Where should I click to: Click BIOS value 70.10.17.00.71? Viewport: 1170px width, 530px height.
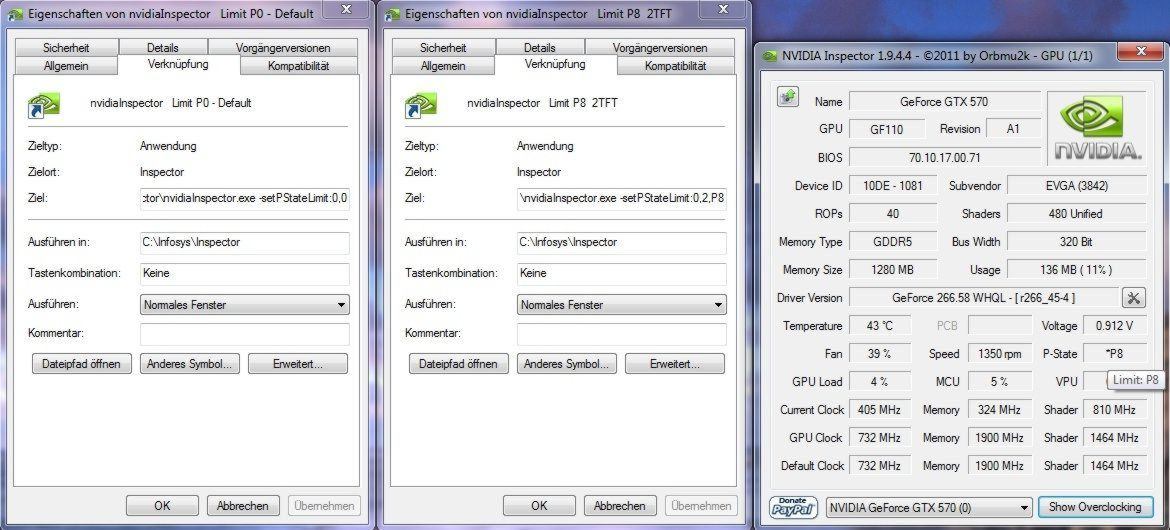(x=945, y=158)
